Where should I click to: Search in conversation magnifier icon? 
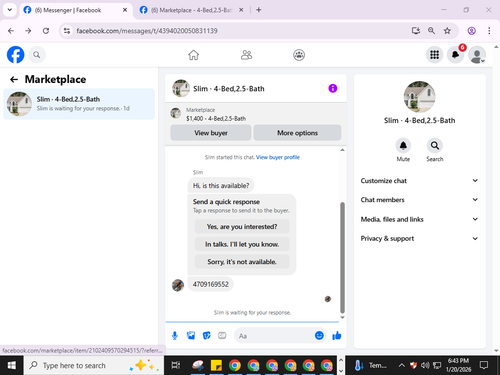(435, 146)
